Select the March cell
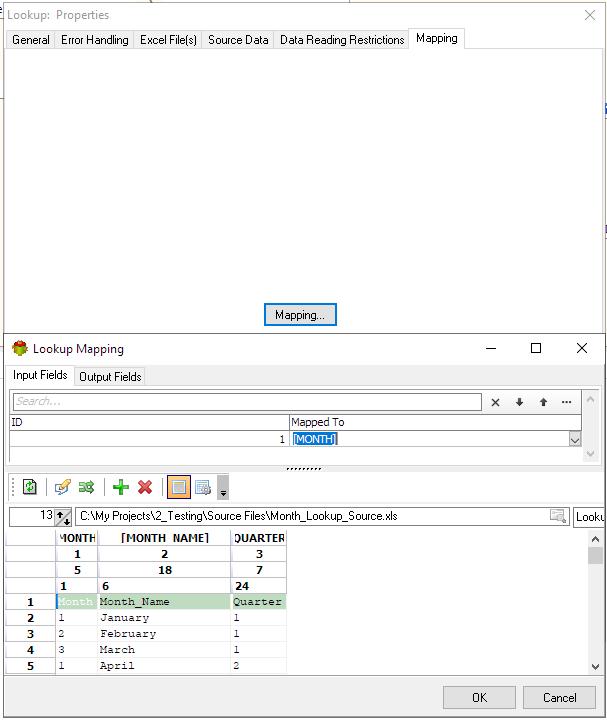Viewport: 607px width, 720px height. (164, 650)
